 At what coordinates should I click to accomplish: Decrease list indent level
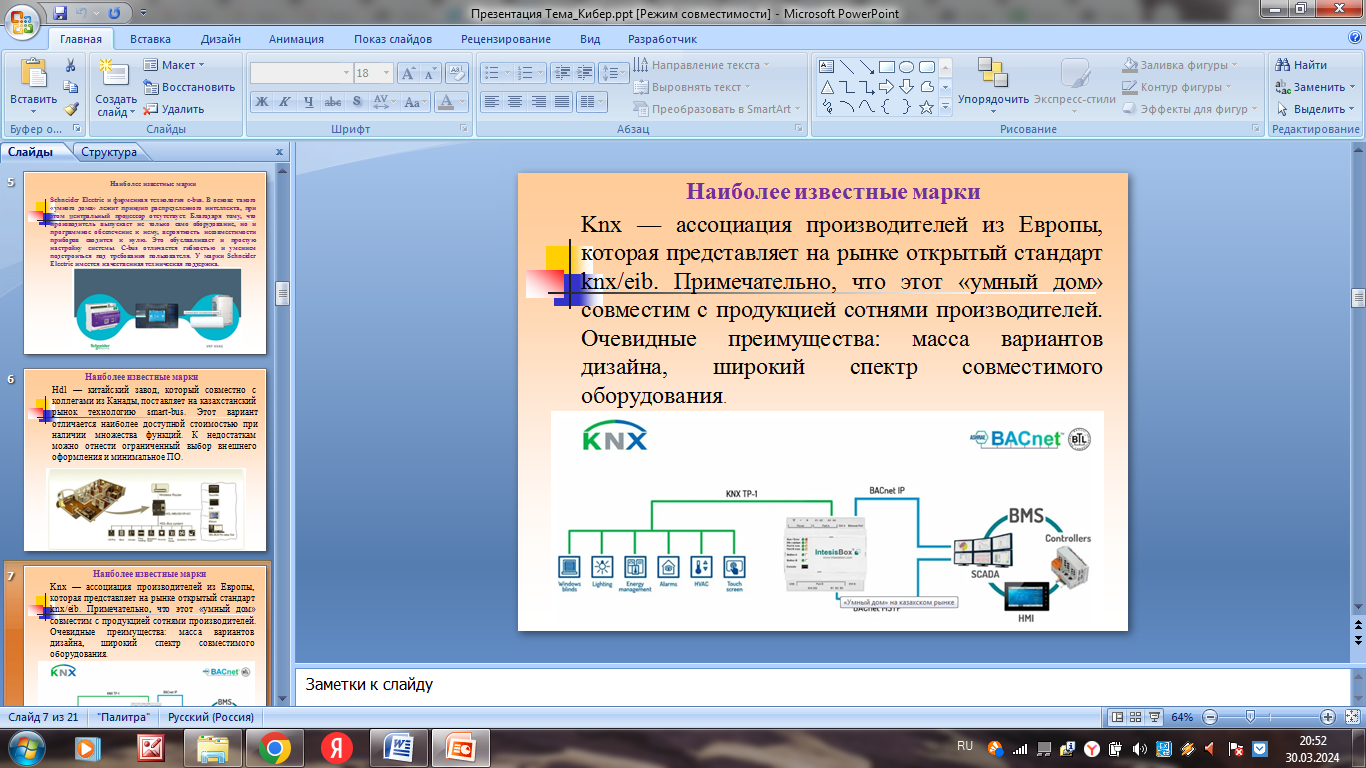point(560,73)
